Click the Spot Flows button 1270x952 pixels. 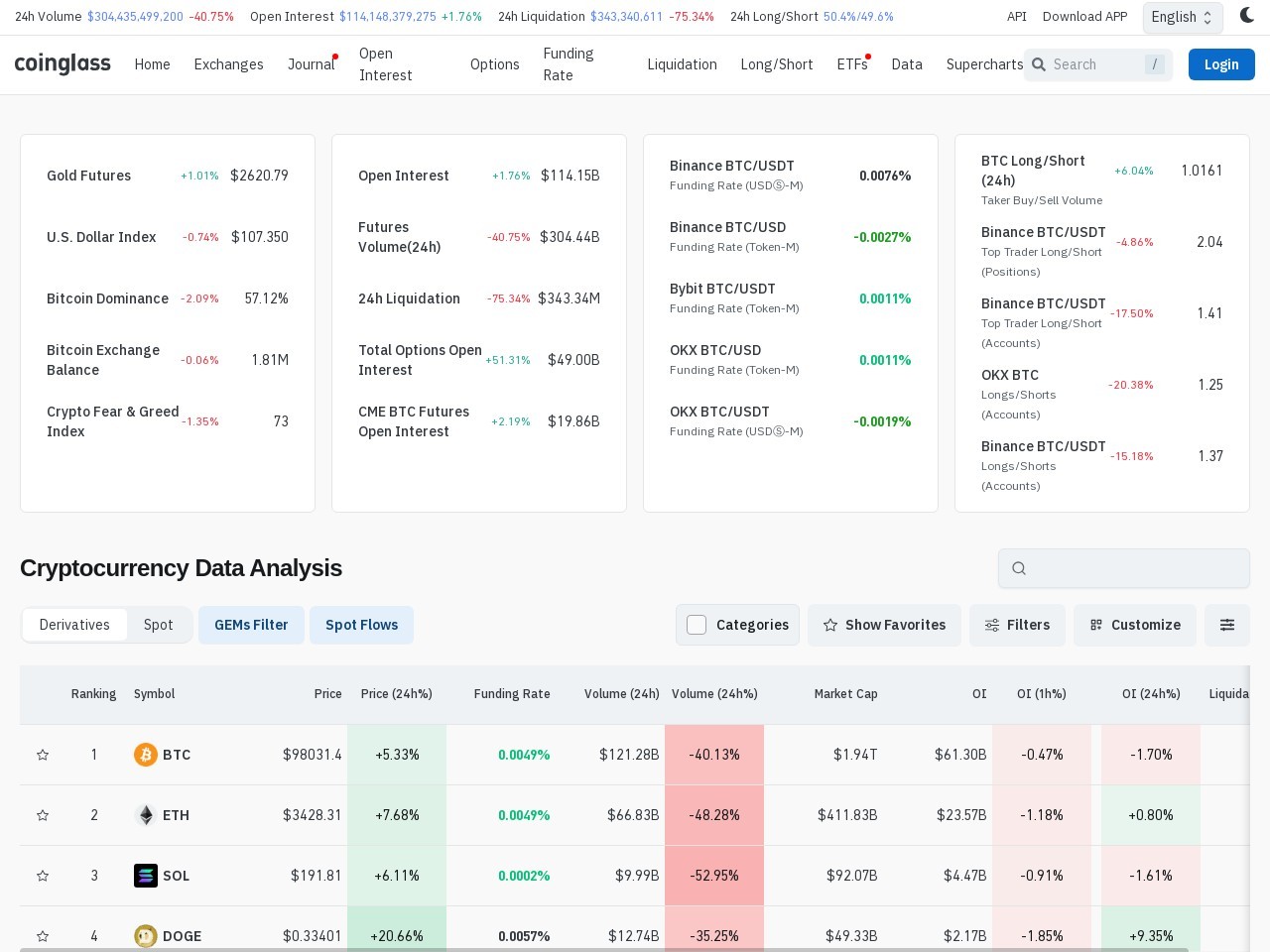click(x=361, y=625)
